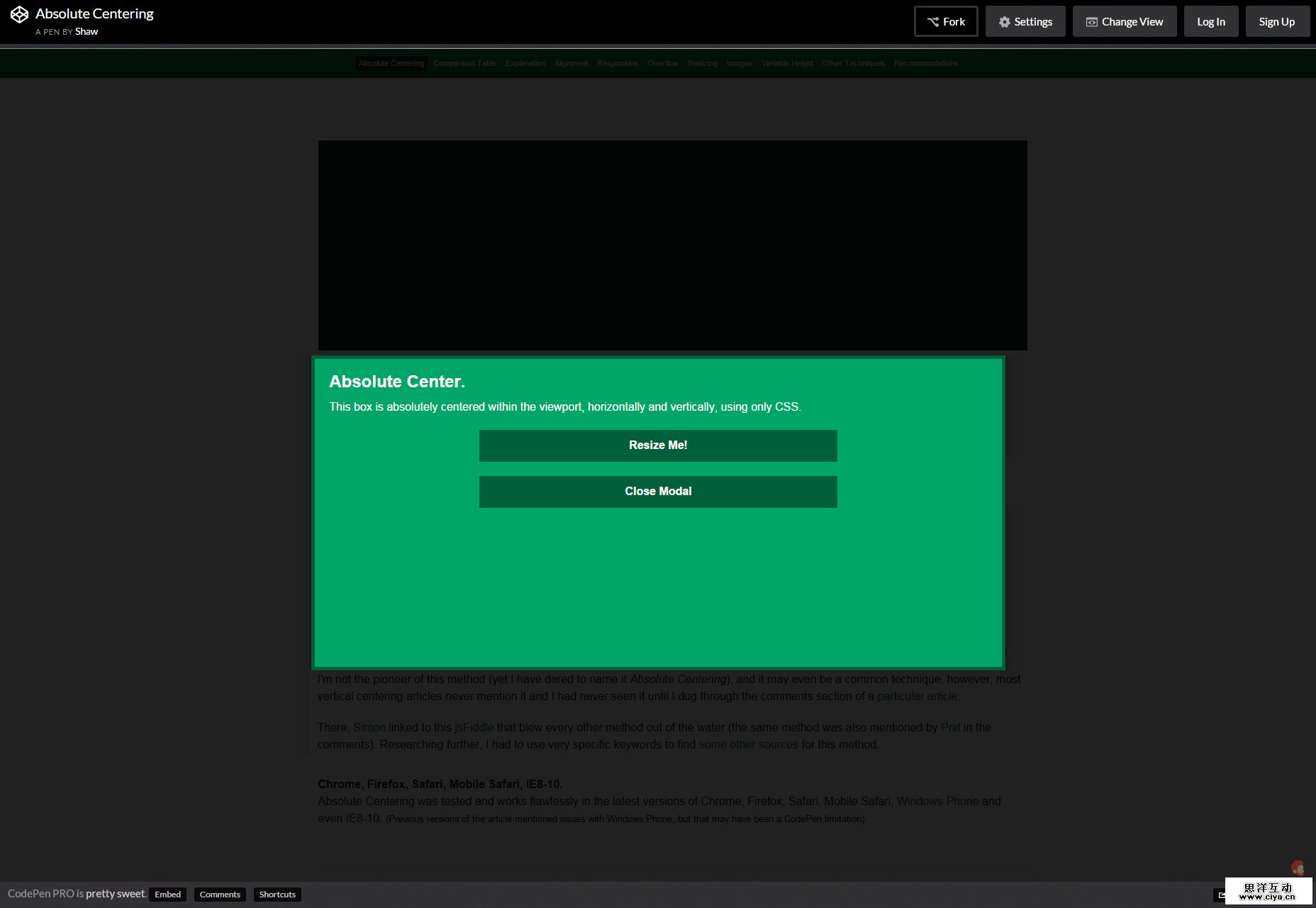The width and height of the screenshot is (1316, 908).
Task: Click the Log In button
Action: point(1210,21)
